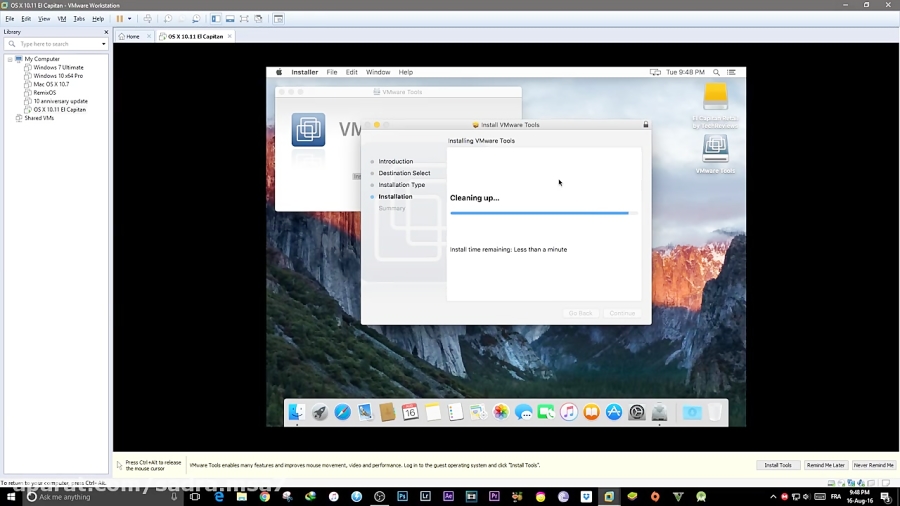
Task: Open iTunes from the dock
Action: pos(569,412)
